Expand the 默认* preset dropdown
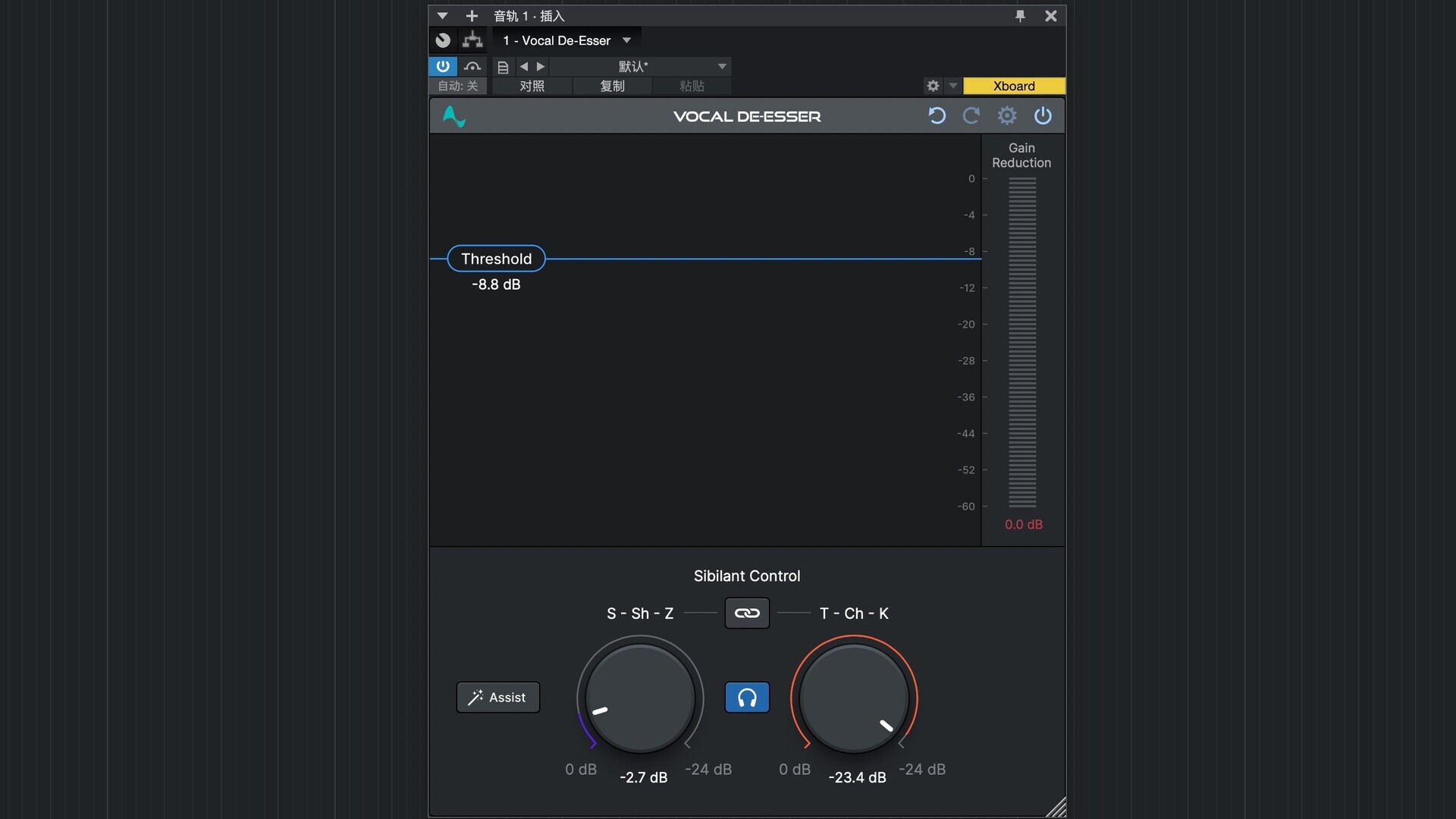The height and width of the screenshot is (819, 1456). coord(722,67)
